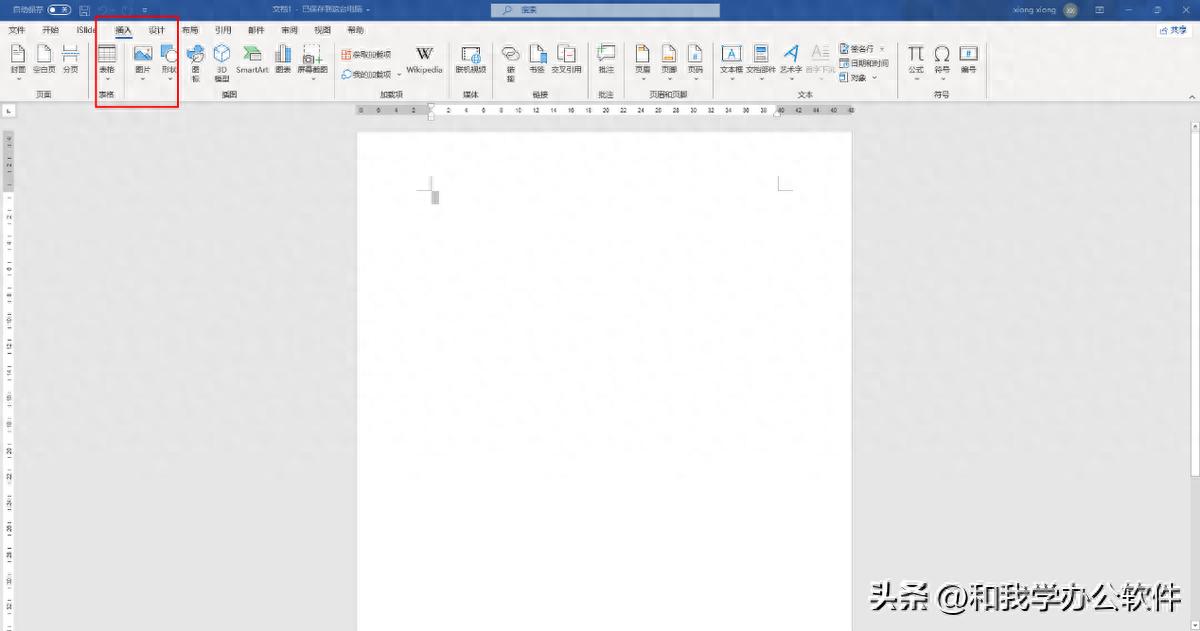The width and height of the screenshot is (1200, 631).
Task: Switch to the Mailings (邮件) tab
Action: [256, 30]
